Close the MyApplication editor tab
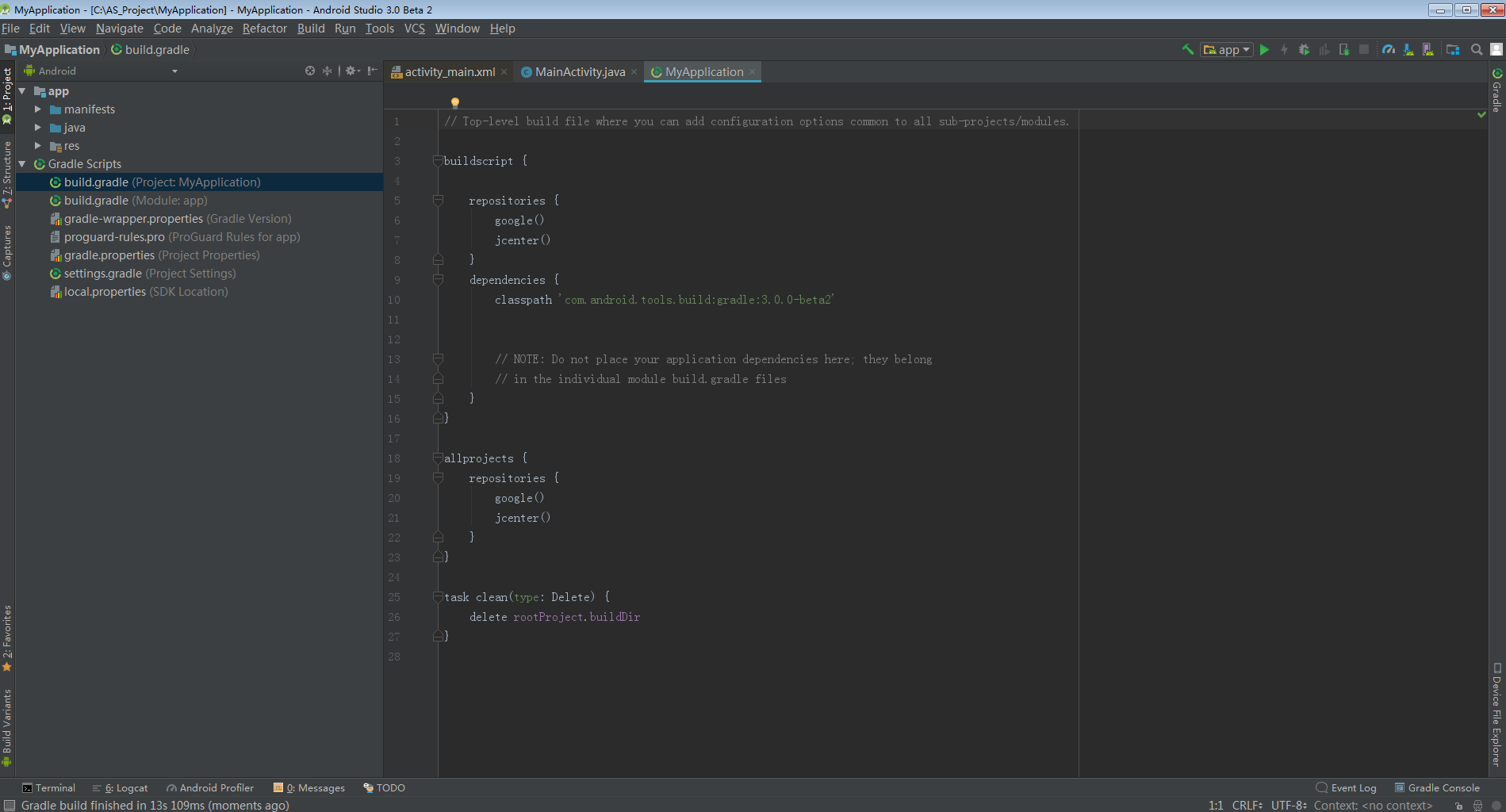The width and height of the screenshot is (1506, 812). tap(752, 72)
